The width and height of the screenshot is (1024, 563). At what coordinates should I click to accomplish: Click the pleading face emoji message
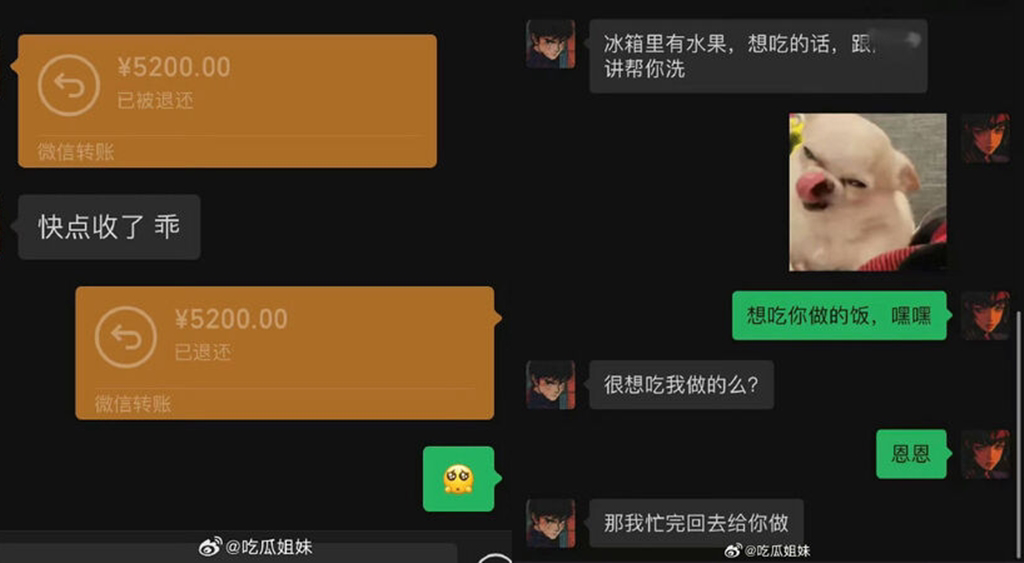tap(458, 479)
